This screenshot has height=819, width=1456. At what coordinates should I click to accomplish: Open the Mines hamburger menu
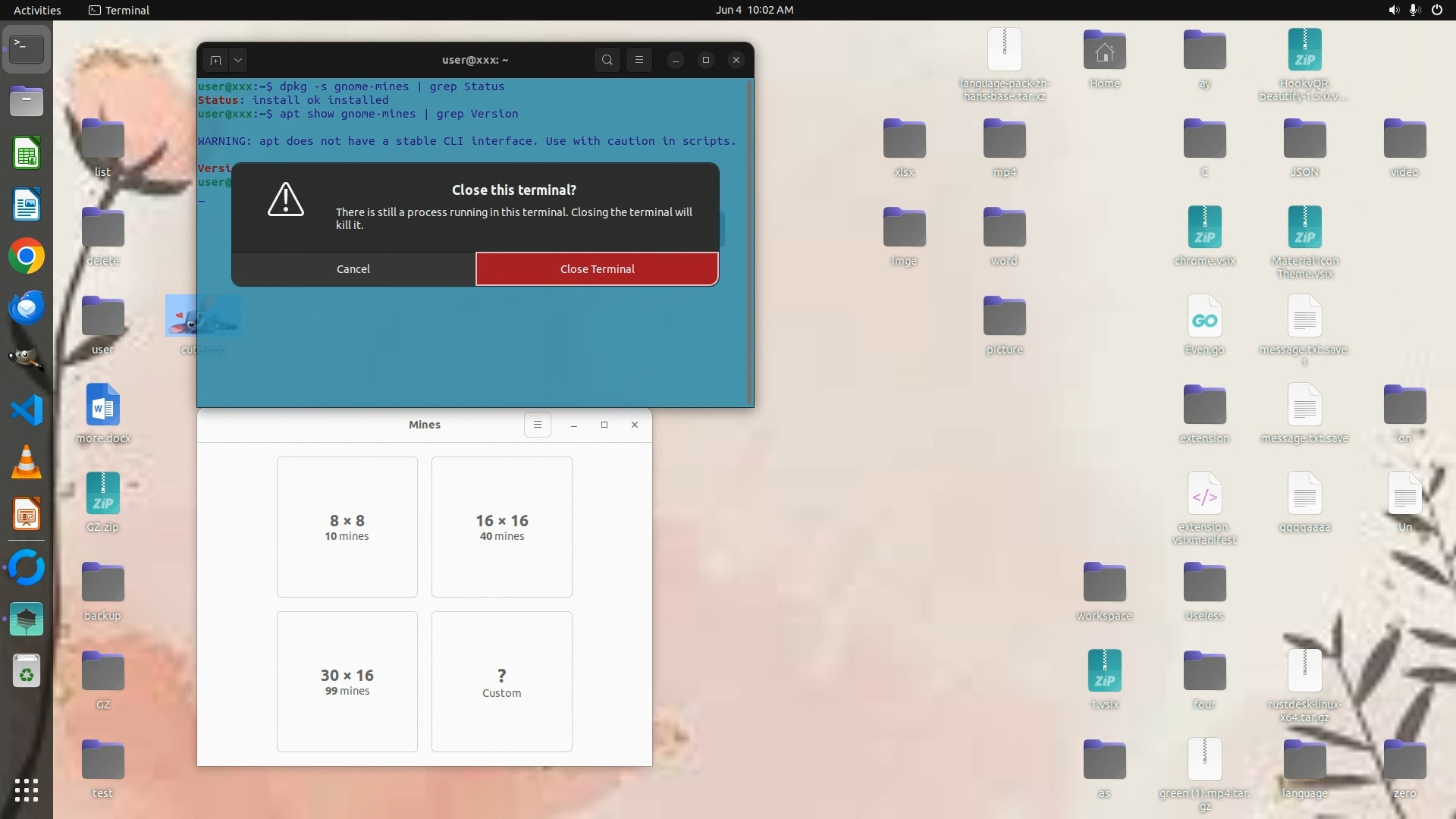pos(538,425)
